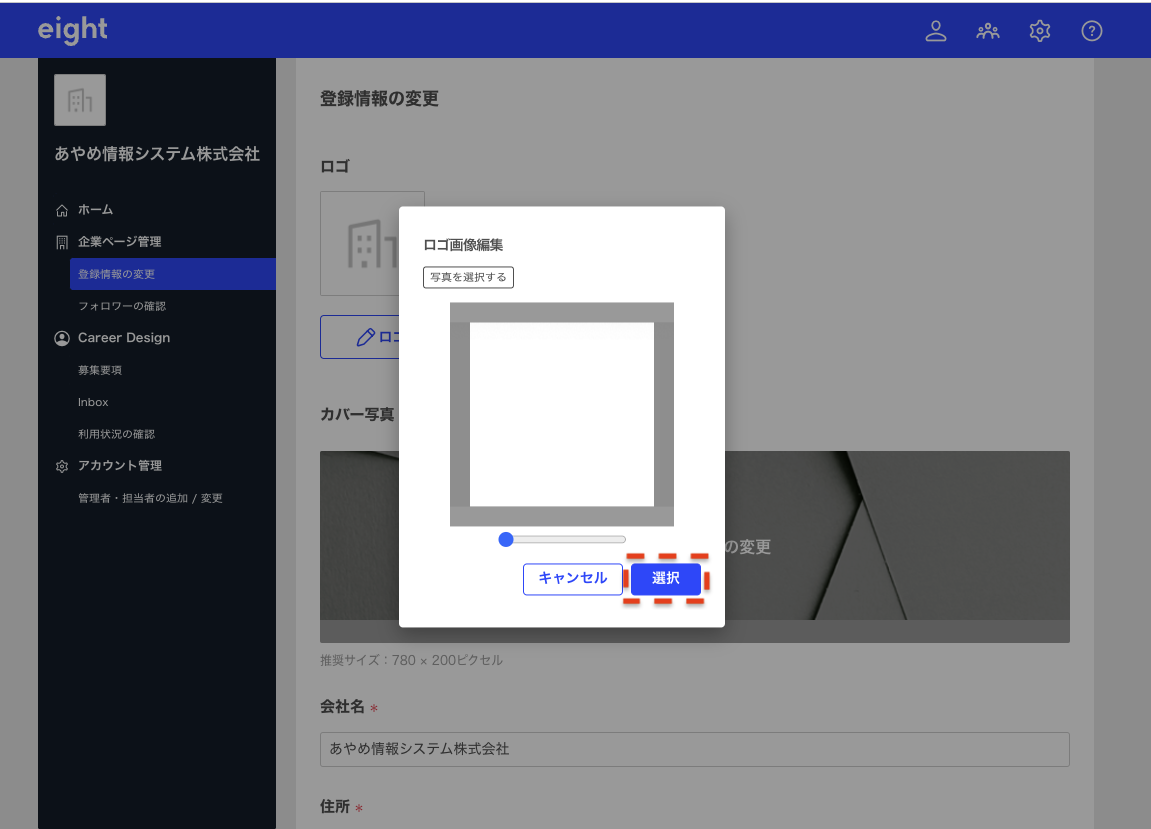Viewport: 1151px width, 829px height.
Task: Open the help question mark icon
Action: tap(1091, 31)
